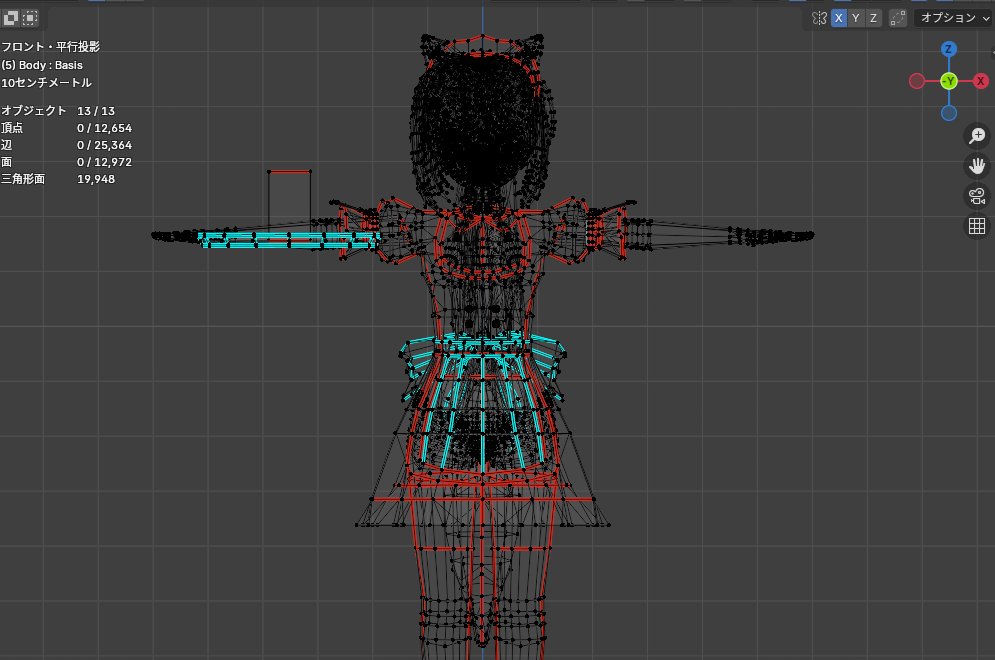995x660 pixels.
Task: Open the オプション dropdown
Action: (950, 17)
